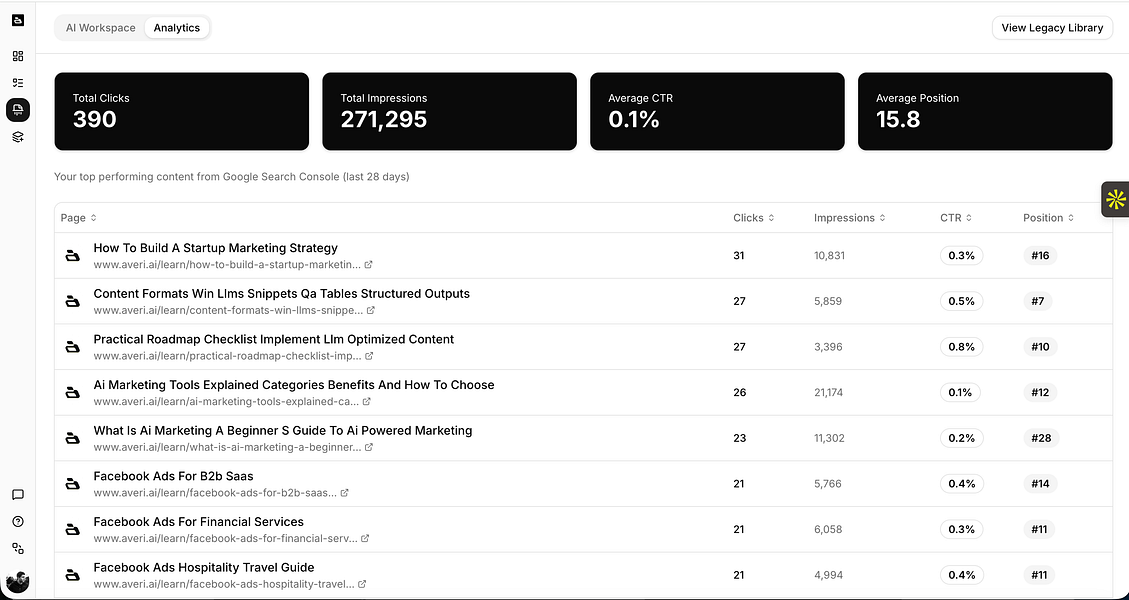
Task: Open external link for Startup Marketing Strategy page
Action: [369, 265]
